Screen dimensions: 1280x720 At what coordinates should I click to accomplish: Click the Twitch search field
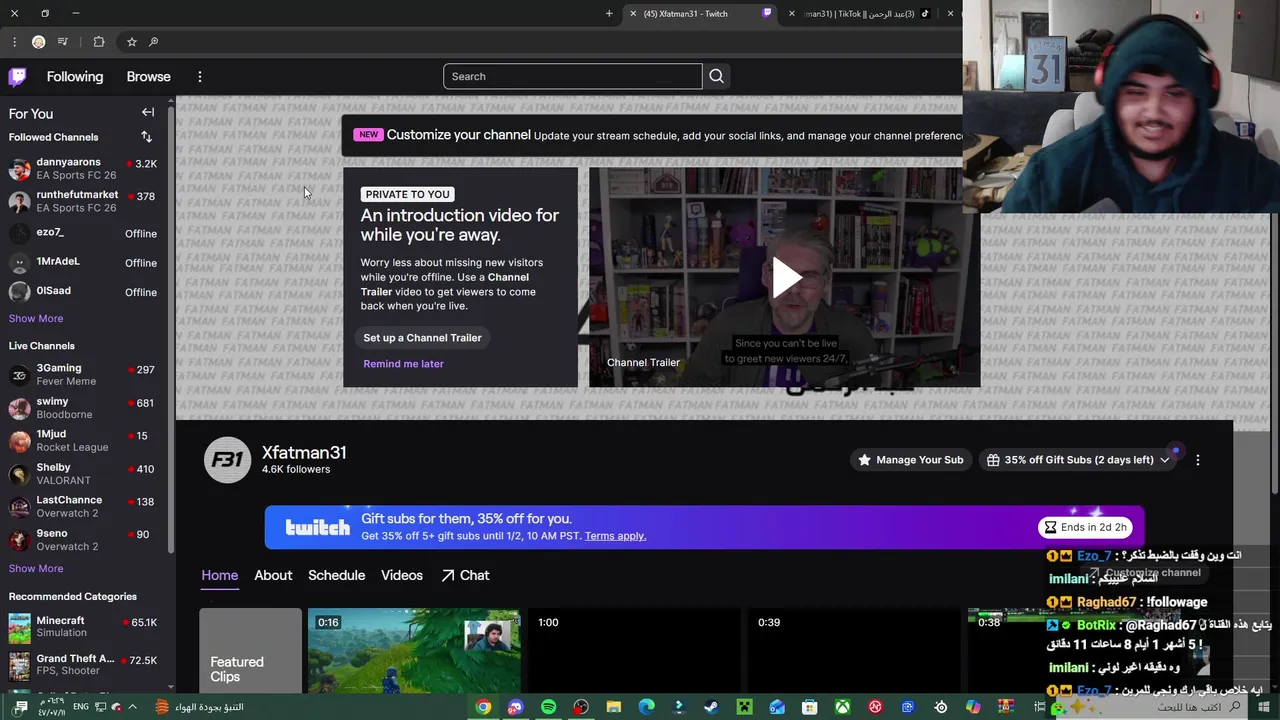pyautogui.click(x=572, y=76)
